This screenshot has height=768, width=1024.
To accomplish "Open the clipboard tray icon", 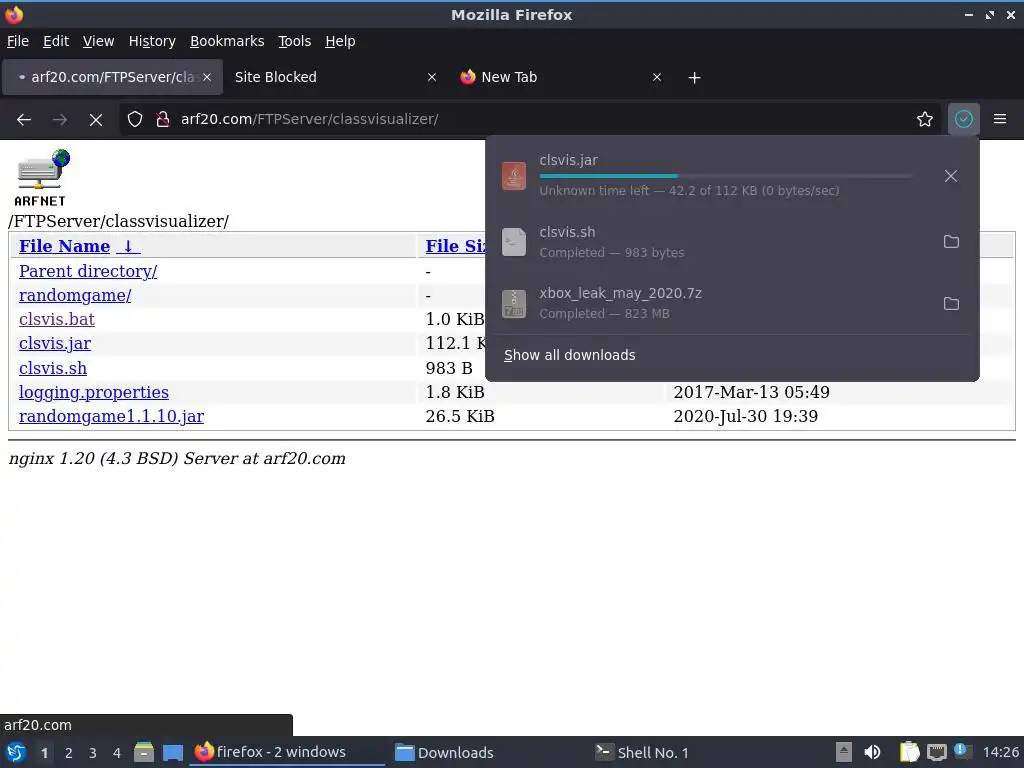I will (x=908, y=752).
